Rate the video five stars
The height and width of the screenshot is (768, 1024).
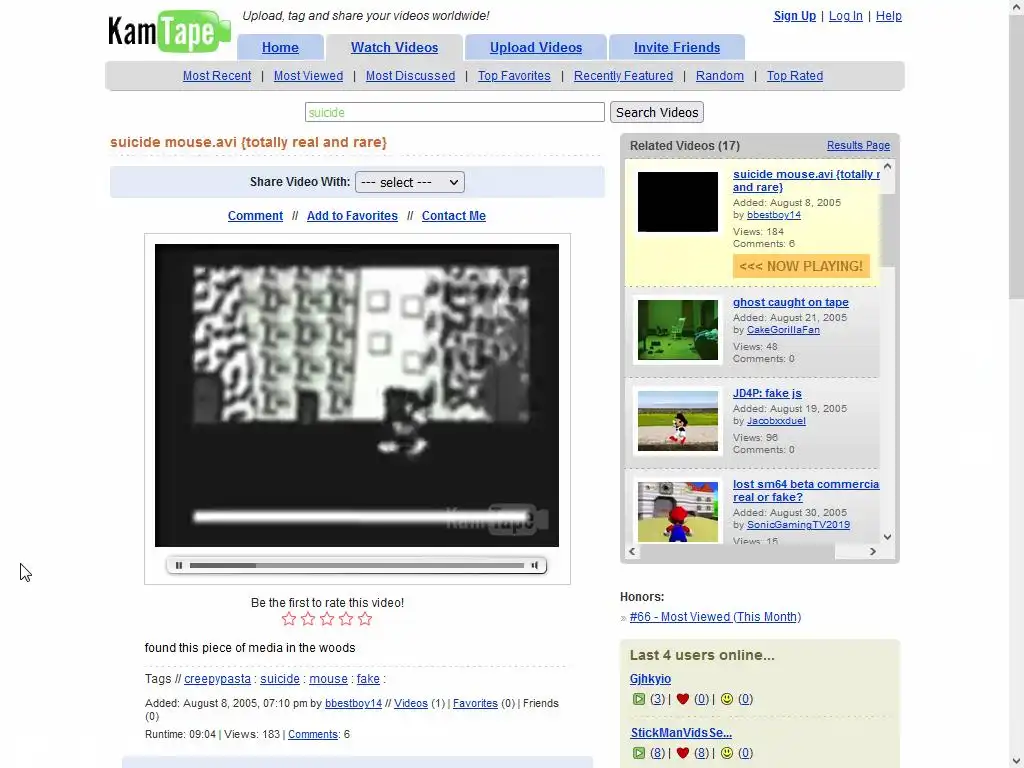[365, 619]
